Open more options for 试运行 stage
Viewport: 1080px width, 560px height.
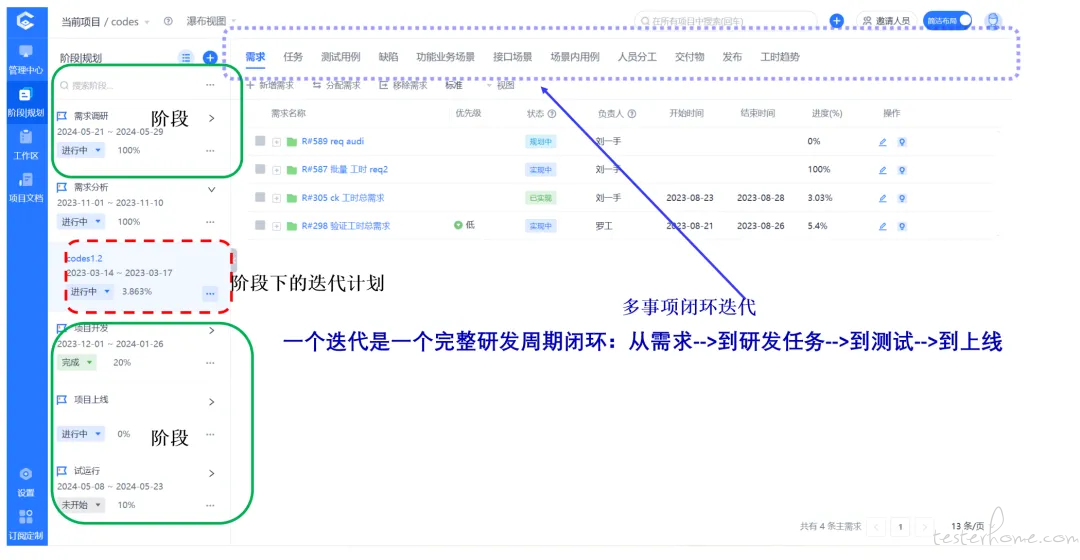[x=210, y=506]
